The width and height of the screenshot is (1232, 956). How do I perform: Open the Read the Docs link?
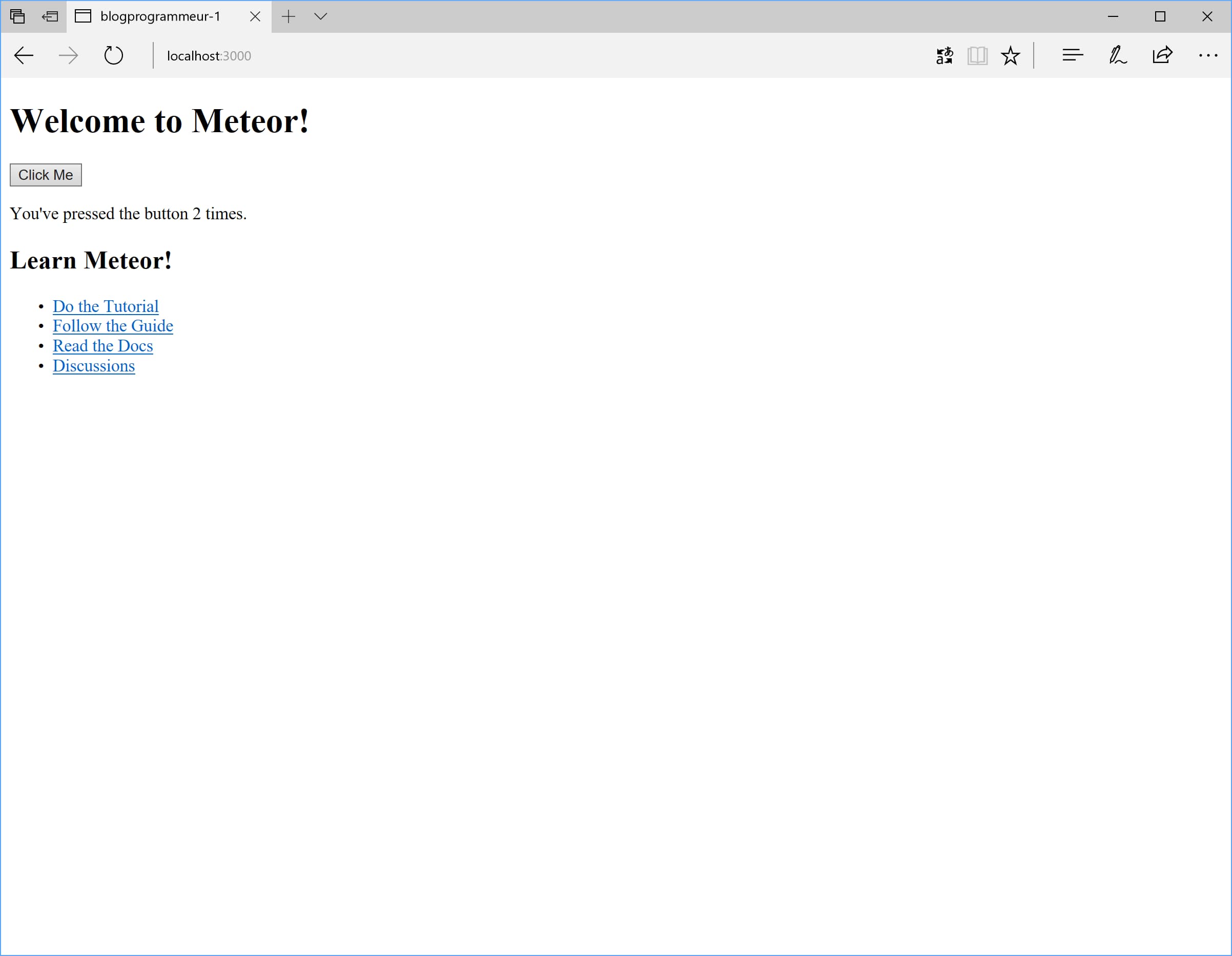click(x=102, y=346)
